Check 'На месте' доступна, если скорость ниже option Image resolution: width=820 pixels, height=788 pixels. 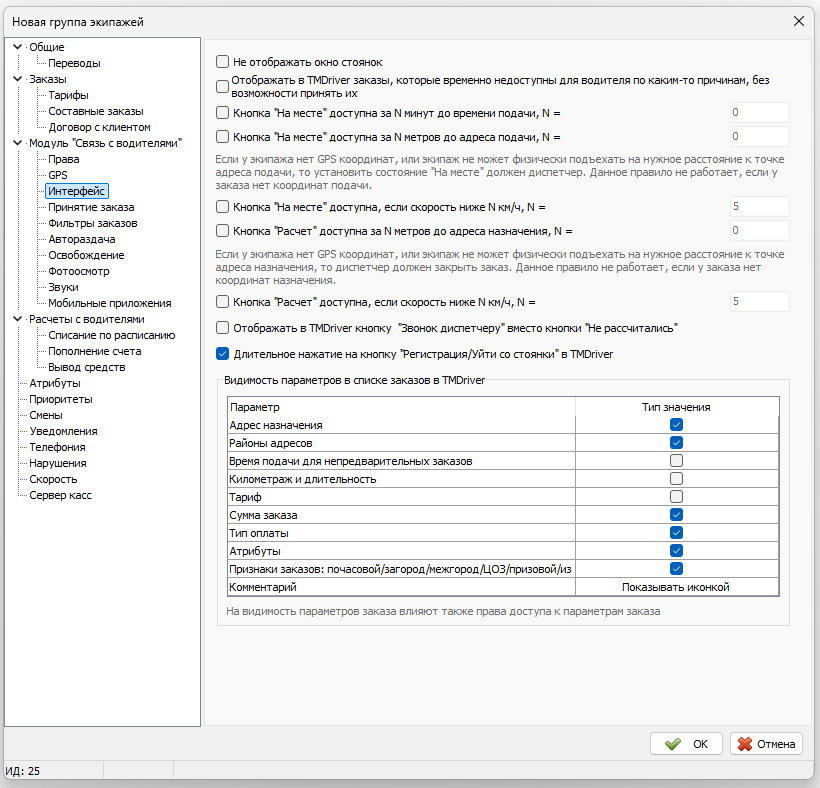pos(222,207)
